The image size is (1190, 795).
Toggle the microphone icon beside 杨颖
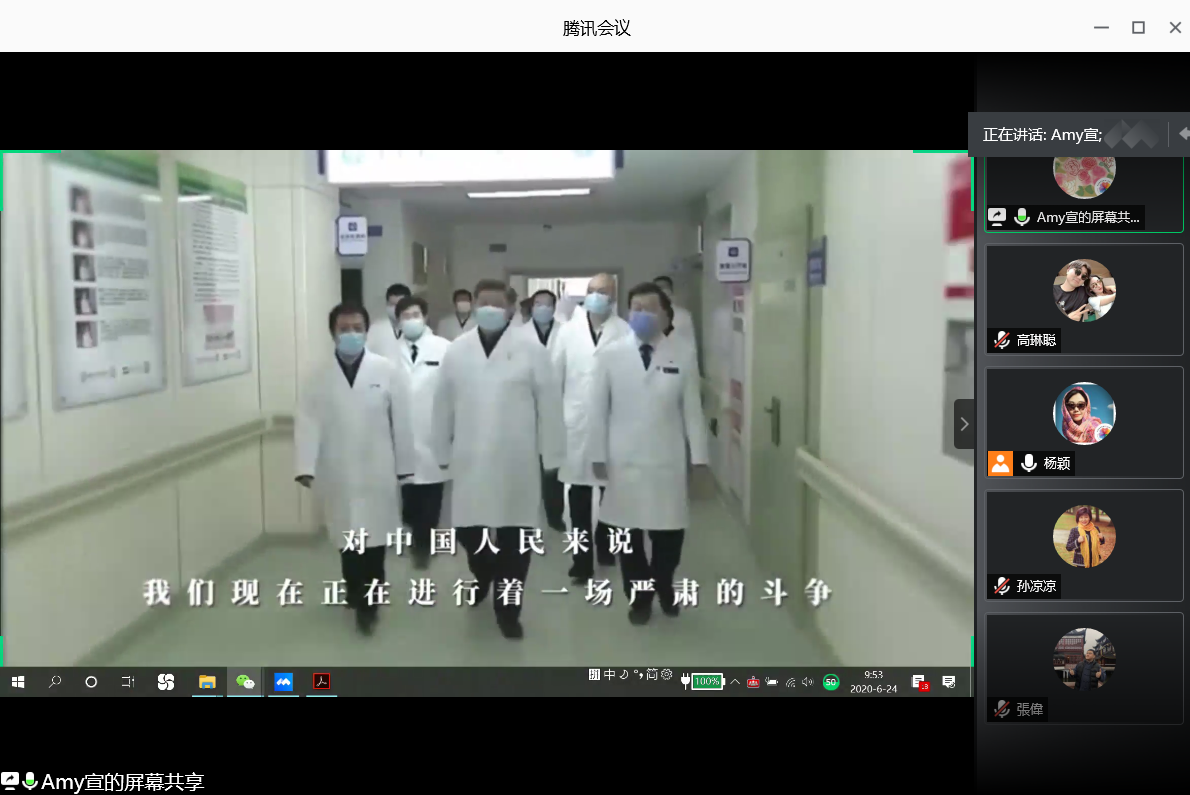click(1028, 463)
